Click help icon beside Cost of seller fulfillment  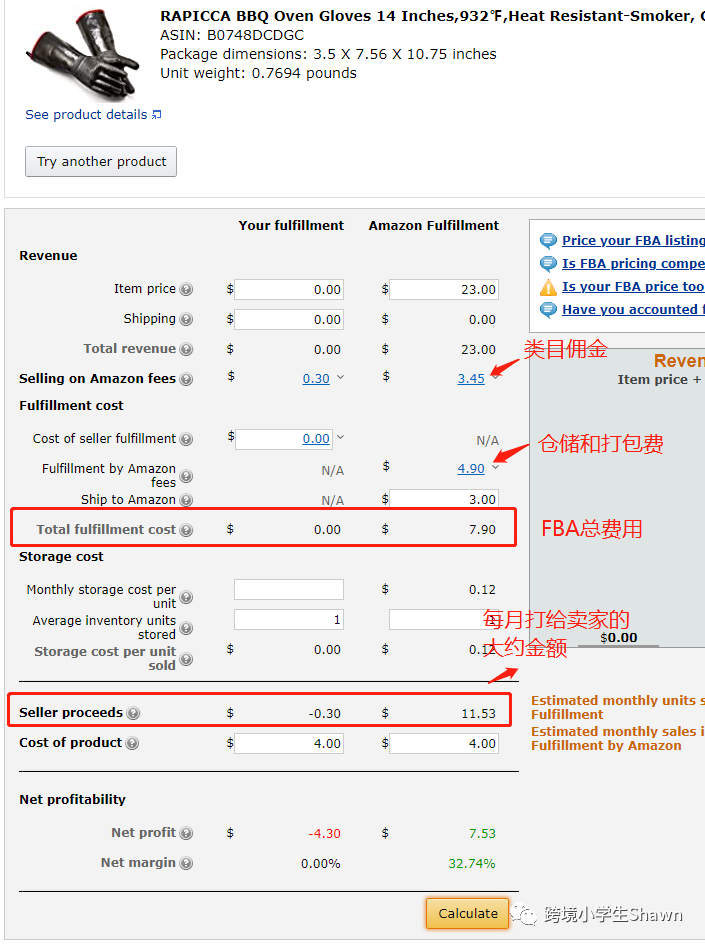(186, 439)
